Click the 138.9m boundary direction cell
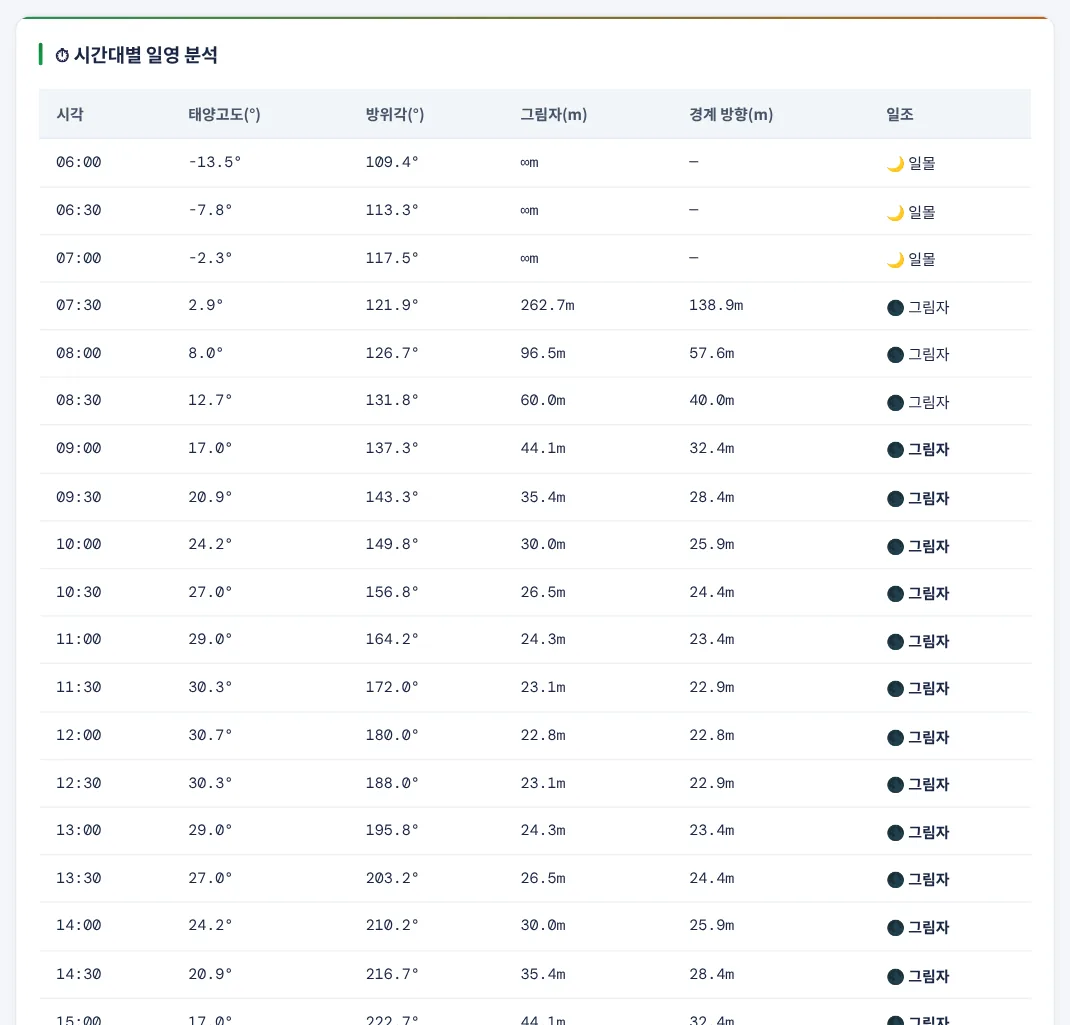Screen dimensions: 1070x1025 716,305
